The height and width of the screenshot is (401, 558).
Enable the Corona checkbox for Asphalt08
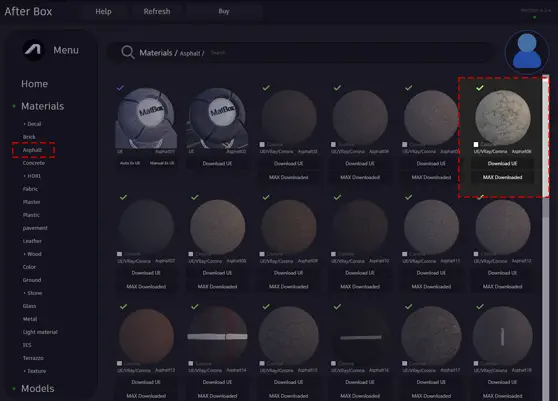tap(191, 254)
